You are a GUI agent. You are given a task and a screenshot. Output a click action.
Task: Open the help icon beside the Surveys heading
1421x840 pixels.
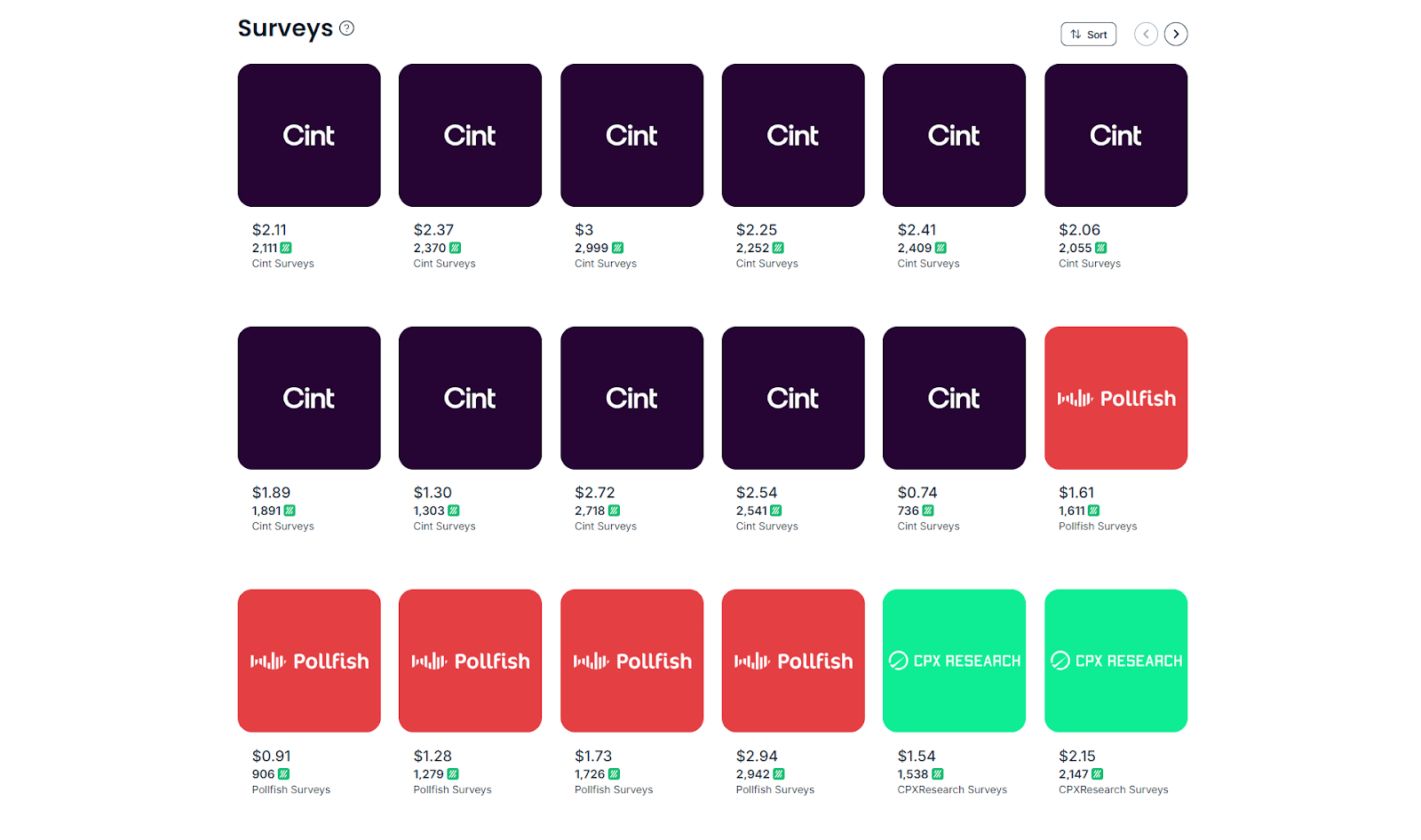346,28
